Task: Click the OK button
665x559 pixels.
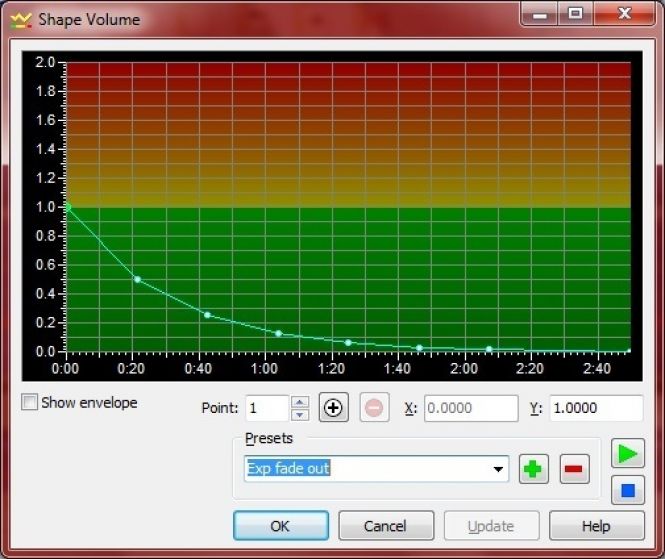Action: coord(281,525)
